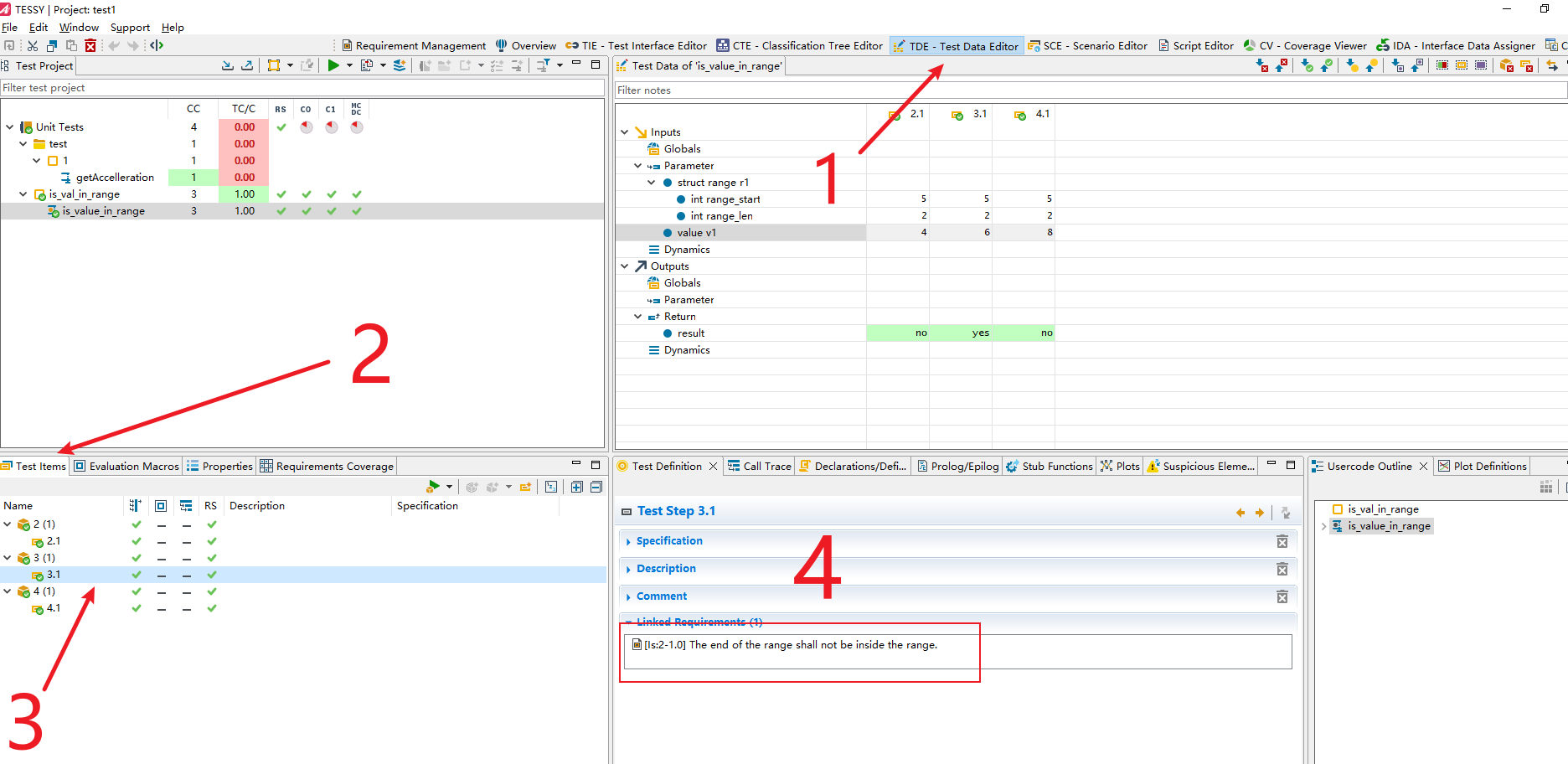Open the Requirements Coverage tab

click(x=327, y=467)
